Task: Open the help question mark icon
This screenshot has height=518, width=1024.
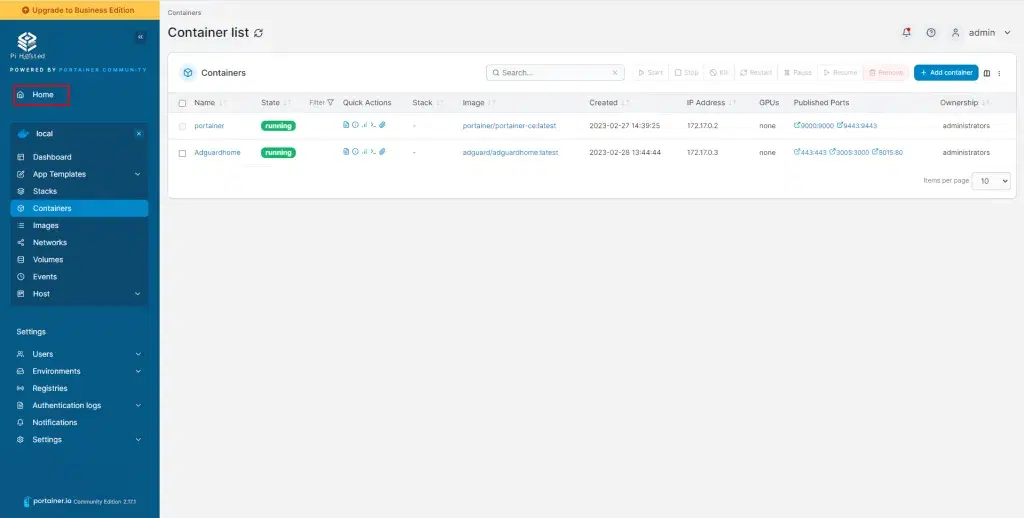Action: (x=931, y=33)
